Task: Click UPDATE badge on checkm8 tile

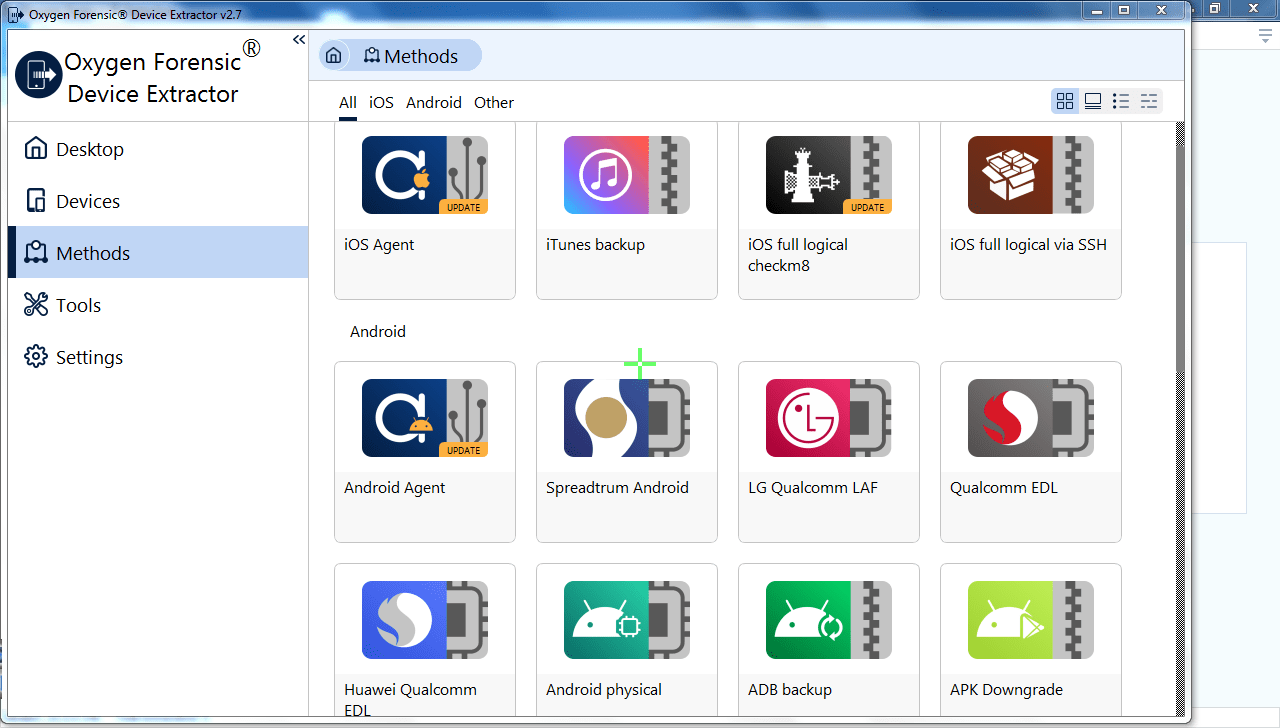Action: [x=867, y=207]
